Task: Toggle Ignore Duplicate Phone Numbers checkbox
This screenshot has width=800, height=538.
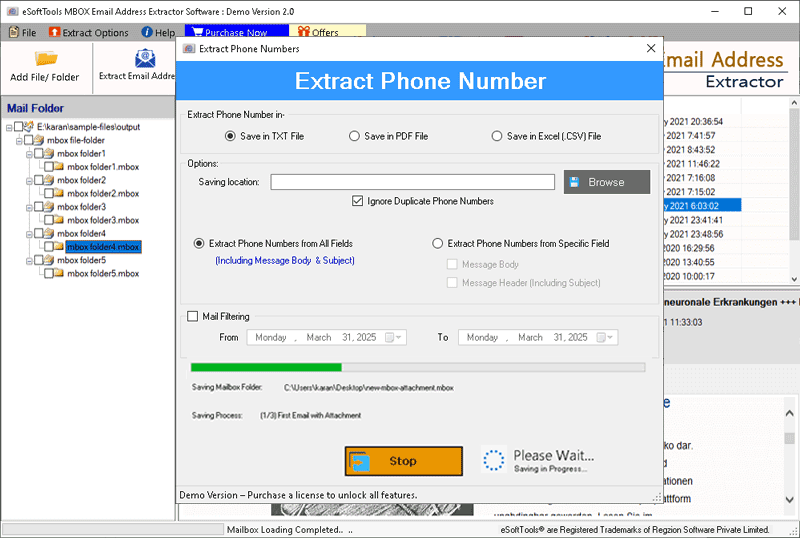Action: (x=358, y=201)
